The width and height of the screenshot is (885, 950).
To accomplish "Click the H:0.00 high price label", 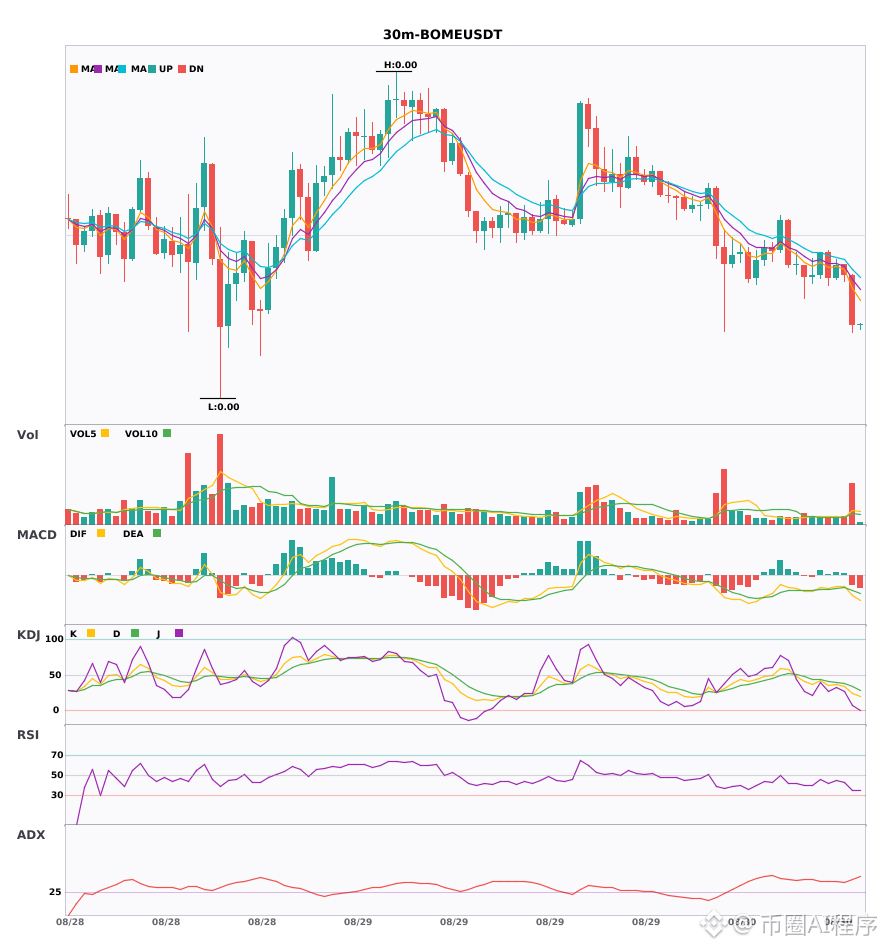I will (400, 65).
